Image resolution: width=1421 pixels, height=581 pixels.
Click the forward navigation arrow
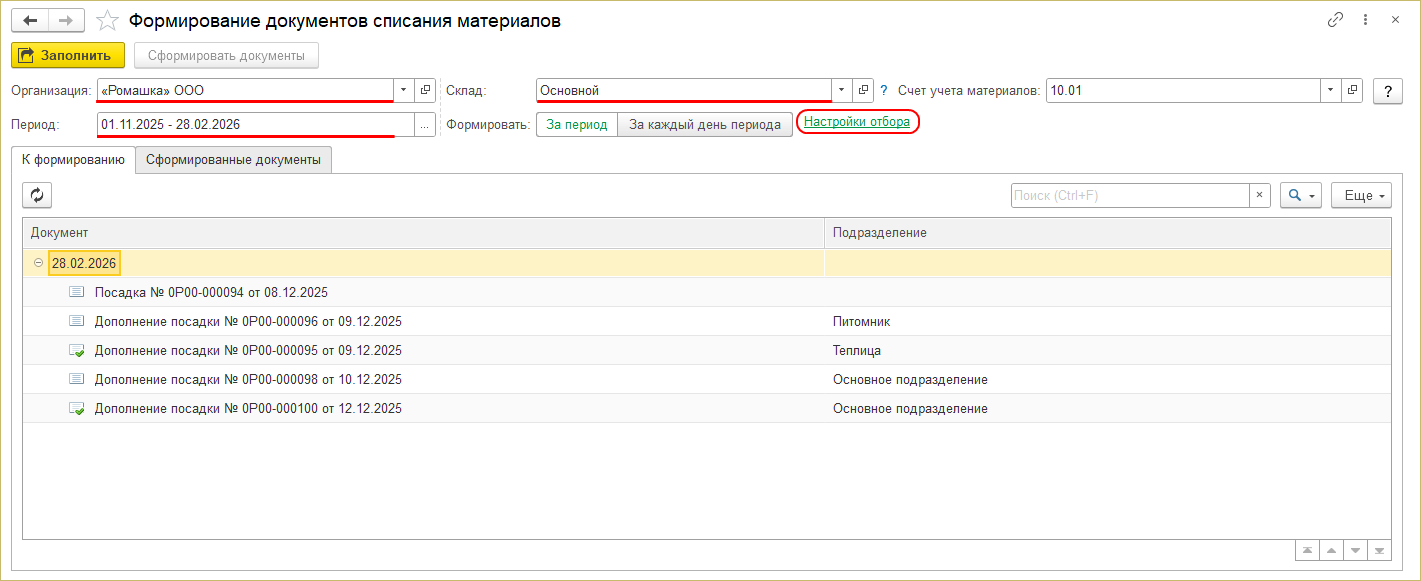65,20
